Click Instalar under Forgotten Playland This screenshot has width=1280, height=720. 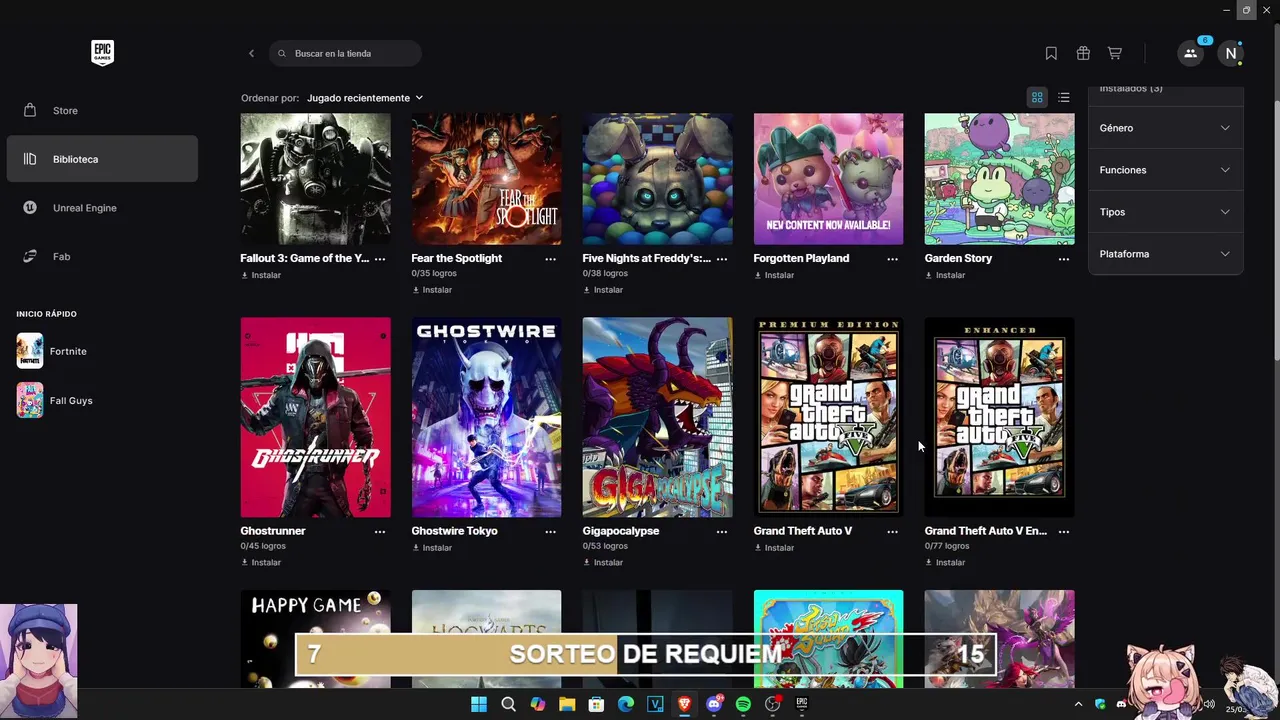click(x=774, y=275)
